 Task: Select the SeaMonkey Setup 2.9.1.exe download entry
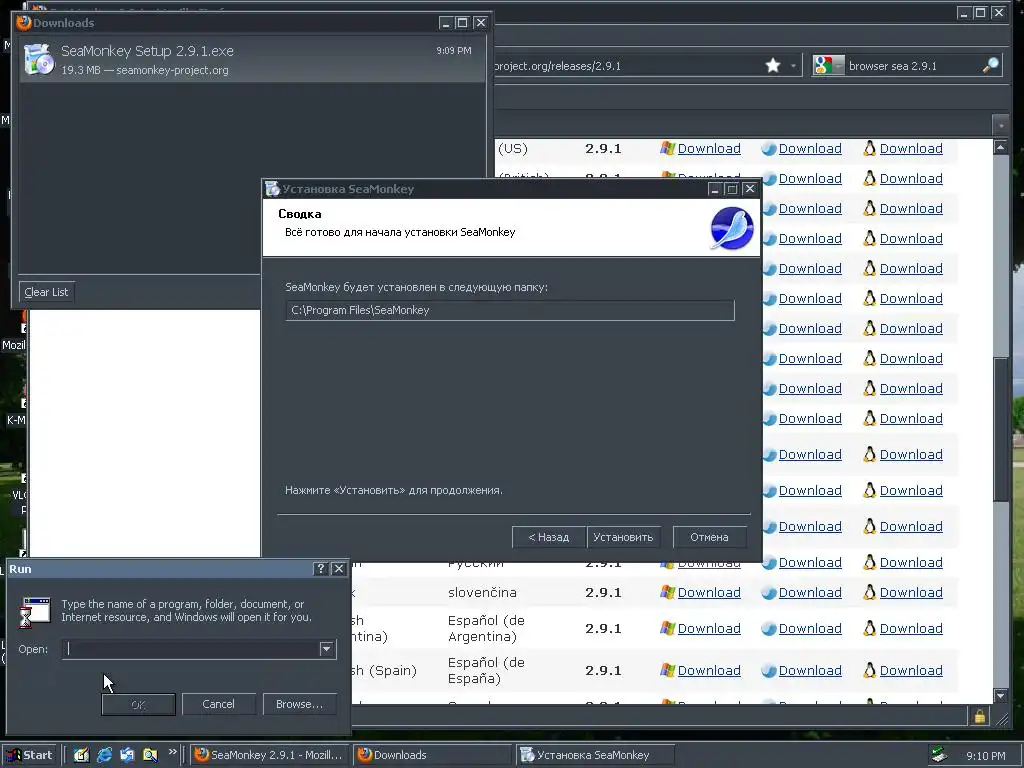252,59
